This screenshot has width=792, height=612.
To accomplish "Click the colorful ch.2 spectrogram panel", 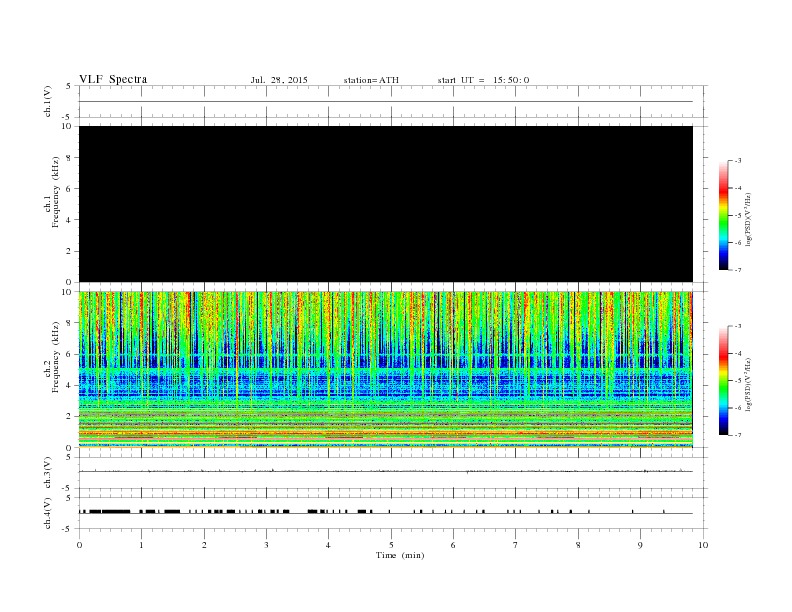I will coord(386,370).
